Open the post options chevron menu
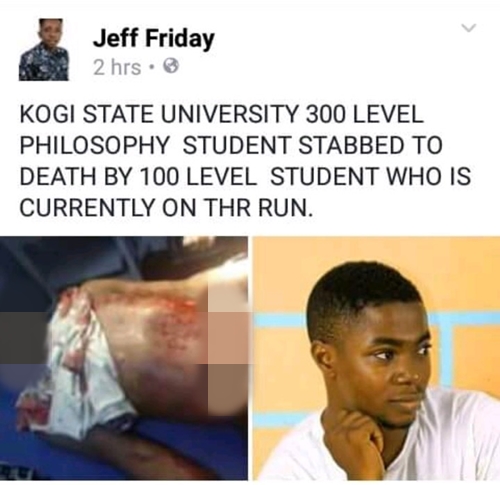 coord(469,29)
